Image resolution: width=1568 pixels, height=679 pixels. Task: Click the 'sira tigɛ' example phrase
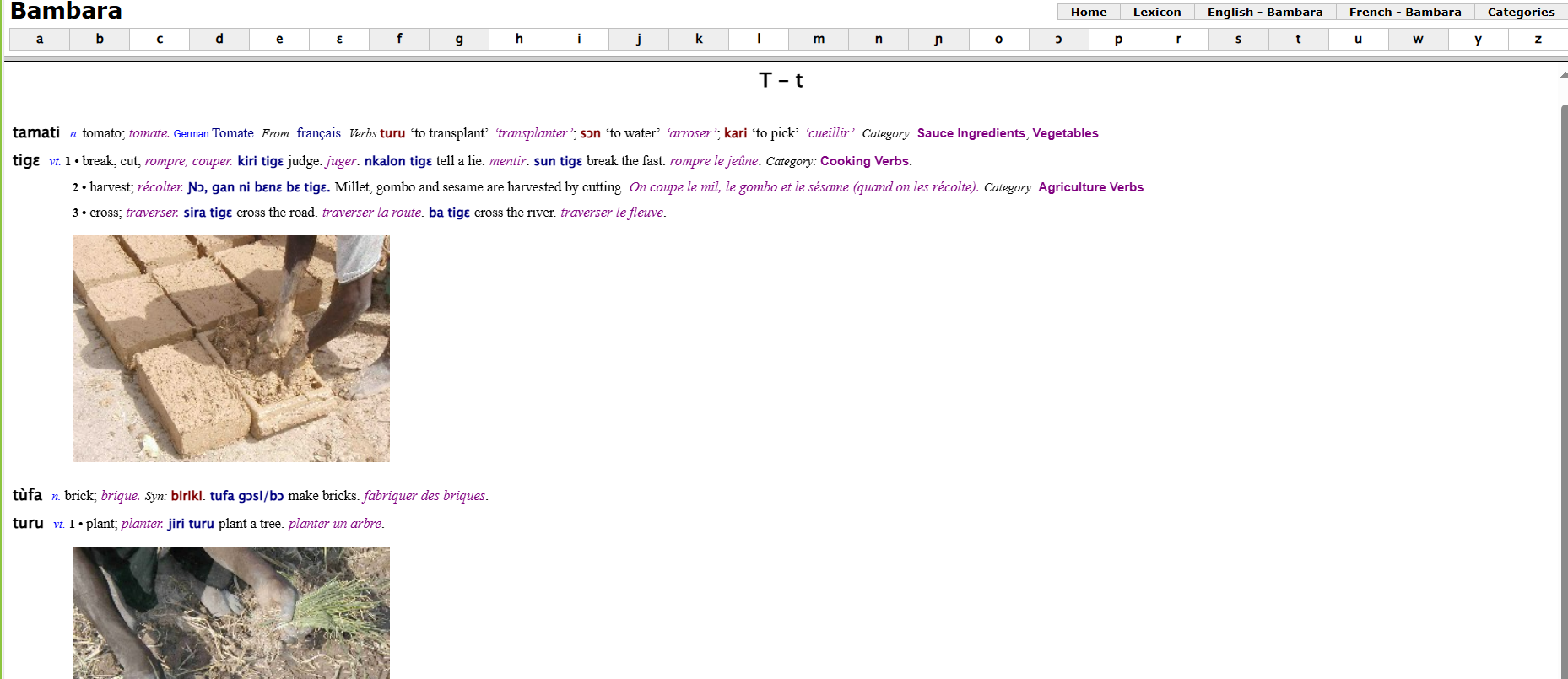[x=208, y=213]
